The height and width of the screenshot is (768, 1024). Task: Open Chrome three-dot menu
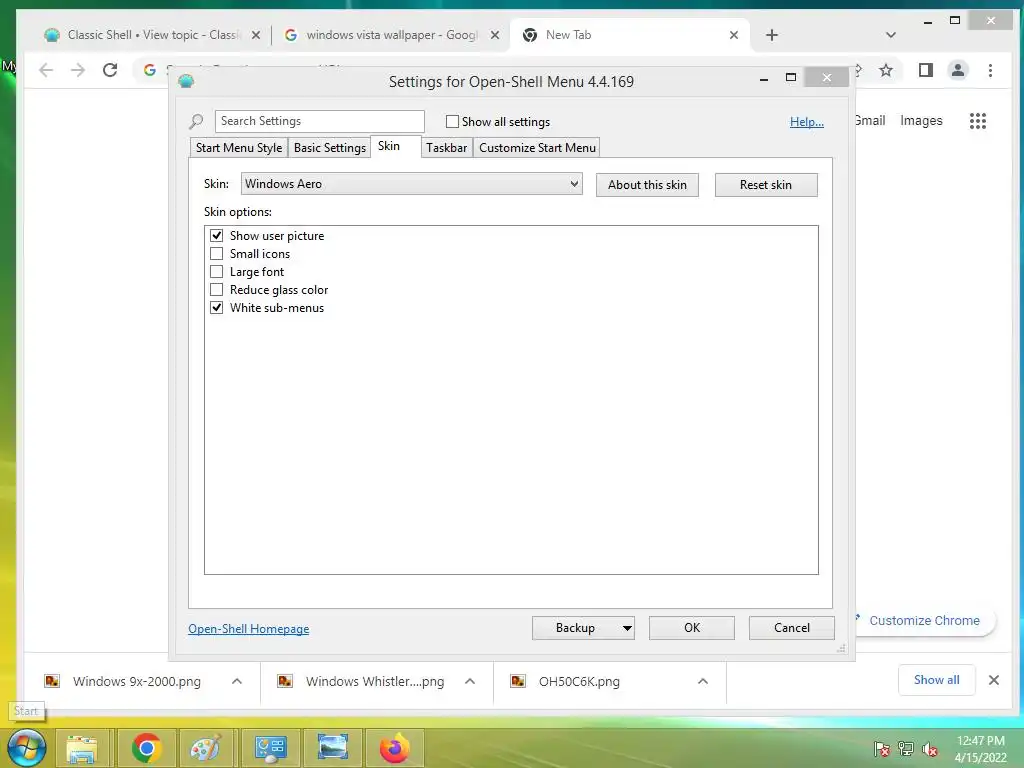click(990, 70)
